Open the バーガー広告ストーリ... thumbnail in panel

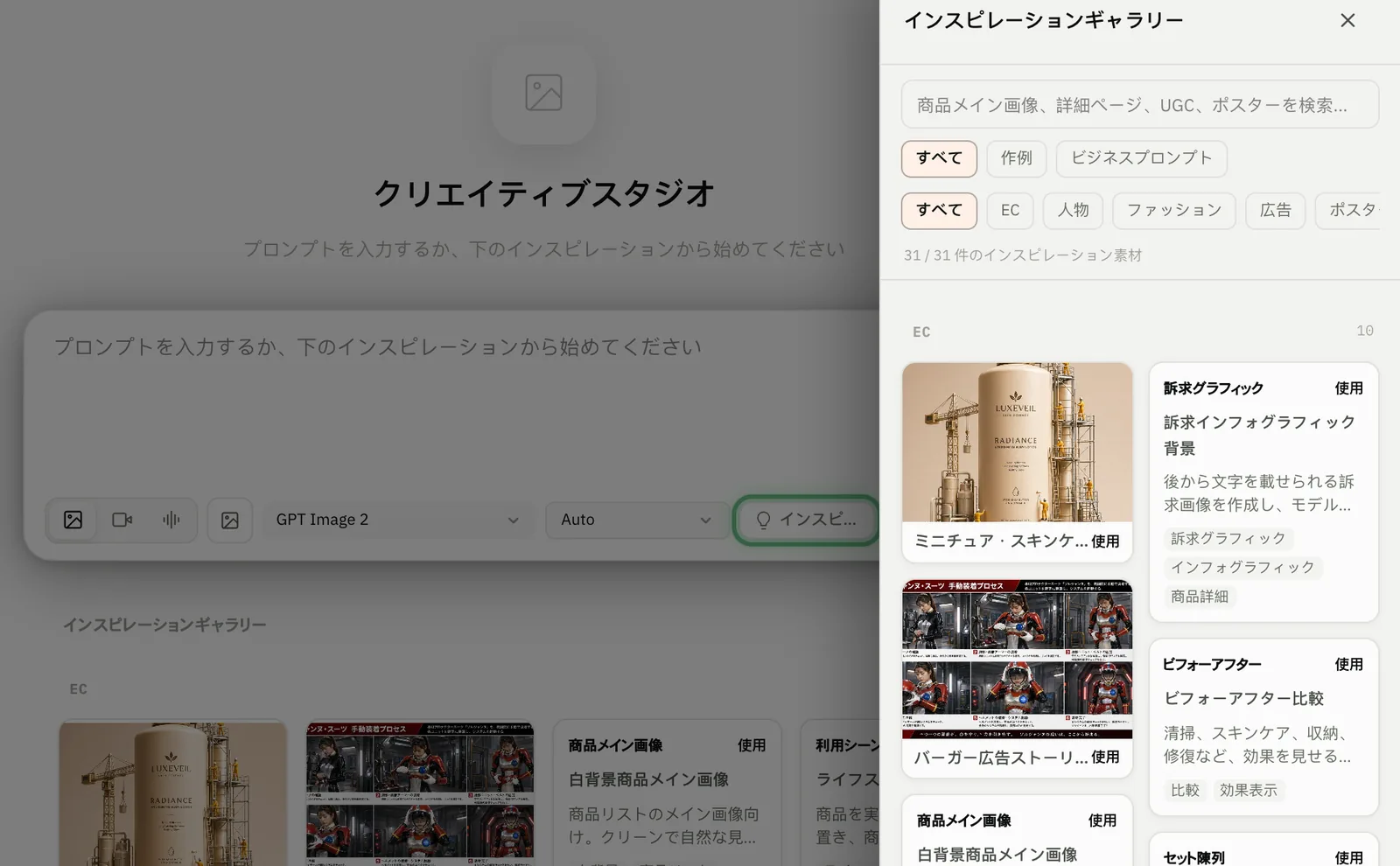pos(1017,659)
